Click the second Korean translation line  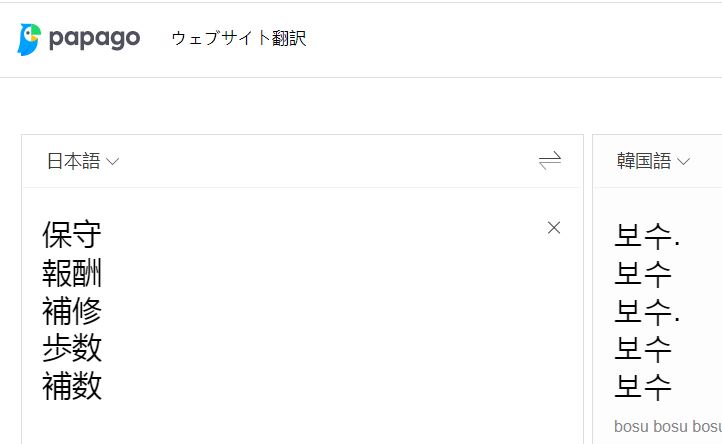point(643,274)
